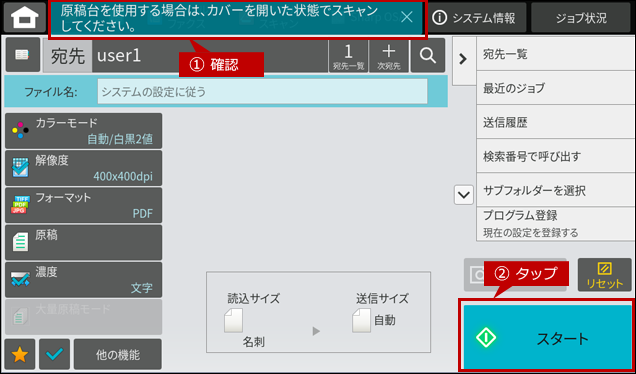636x374 pixels.
Task: Click the 解像度 grid check icon
Action: 20,168
